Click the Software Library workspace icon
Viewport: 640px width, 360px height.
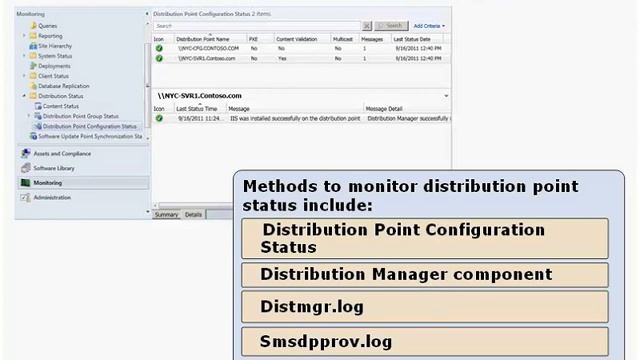(26, 168)
